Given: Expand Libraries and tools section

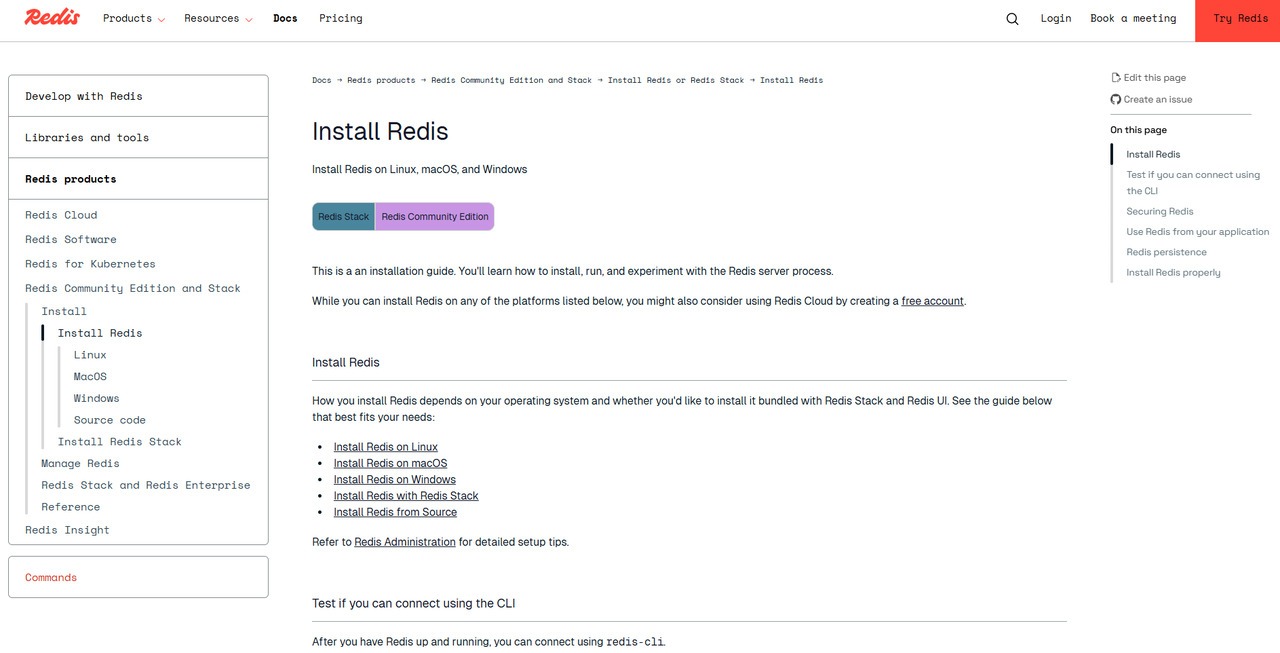Looking at the screenshot, I should tap(138, 137).
